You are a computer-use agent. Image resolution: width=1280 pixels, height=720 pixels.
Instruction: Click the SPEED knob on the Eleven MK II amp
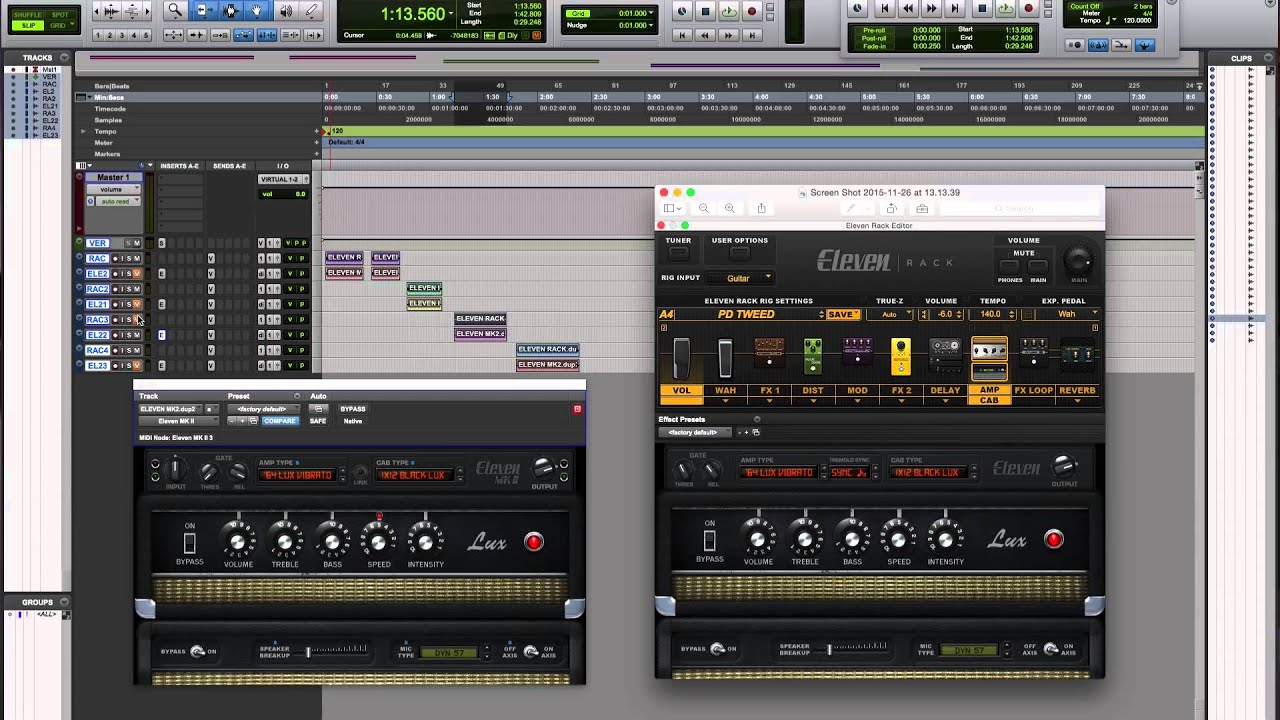(379, 542)
